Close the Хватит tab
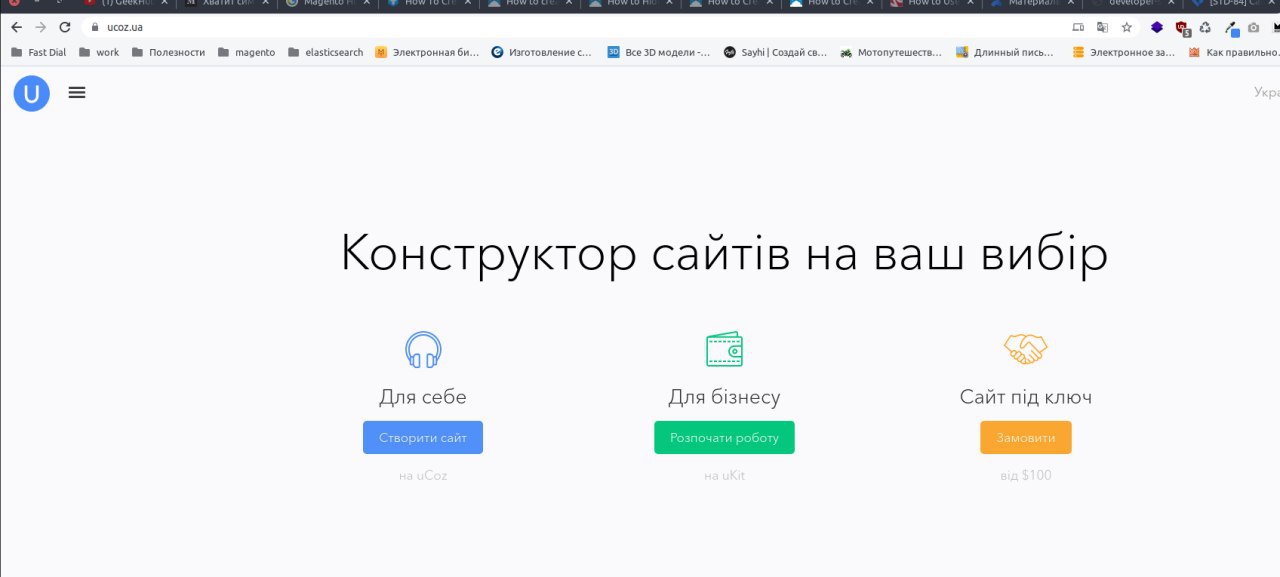The image size is (1280, 577). tap(267, 3)
